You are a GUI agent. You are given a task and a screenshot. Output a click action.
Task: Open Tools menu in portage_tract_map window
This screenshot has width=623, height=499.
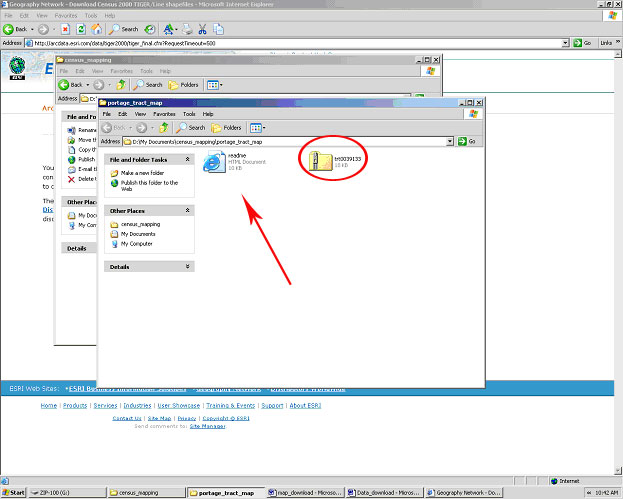pos(189,114)
